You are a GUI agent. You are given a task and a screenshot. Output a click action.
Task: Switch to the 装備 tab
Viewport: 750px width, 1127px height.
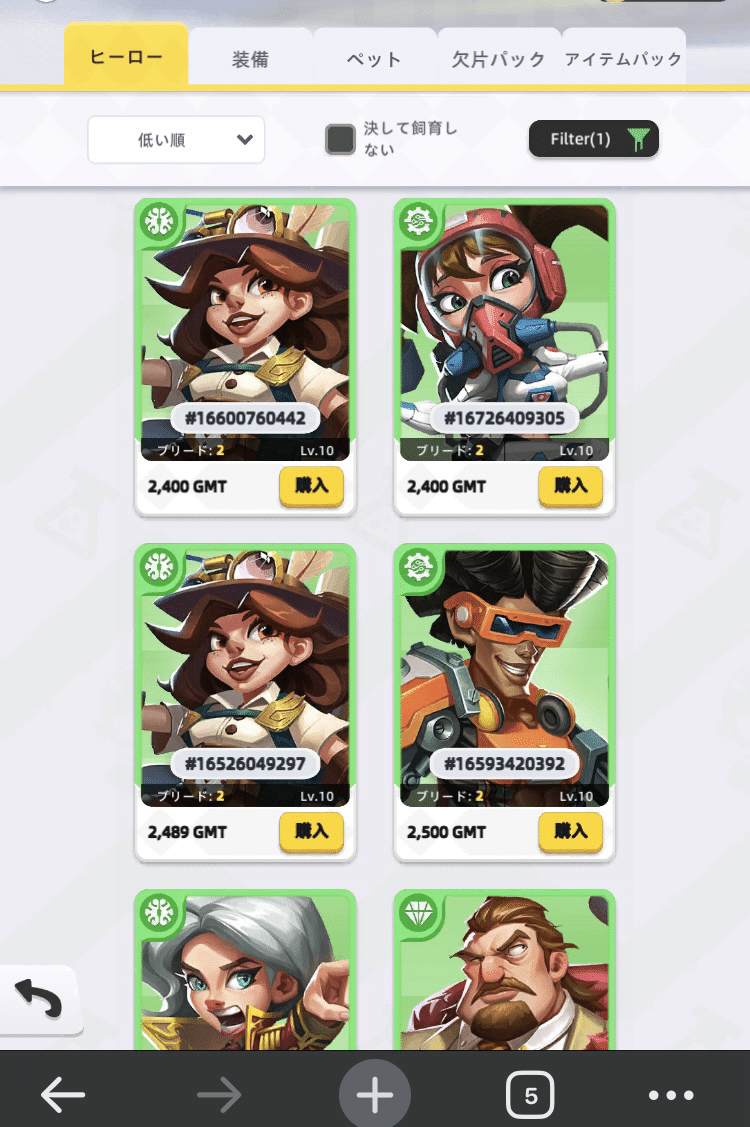[x=250, y=59]
